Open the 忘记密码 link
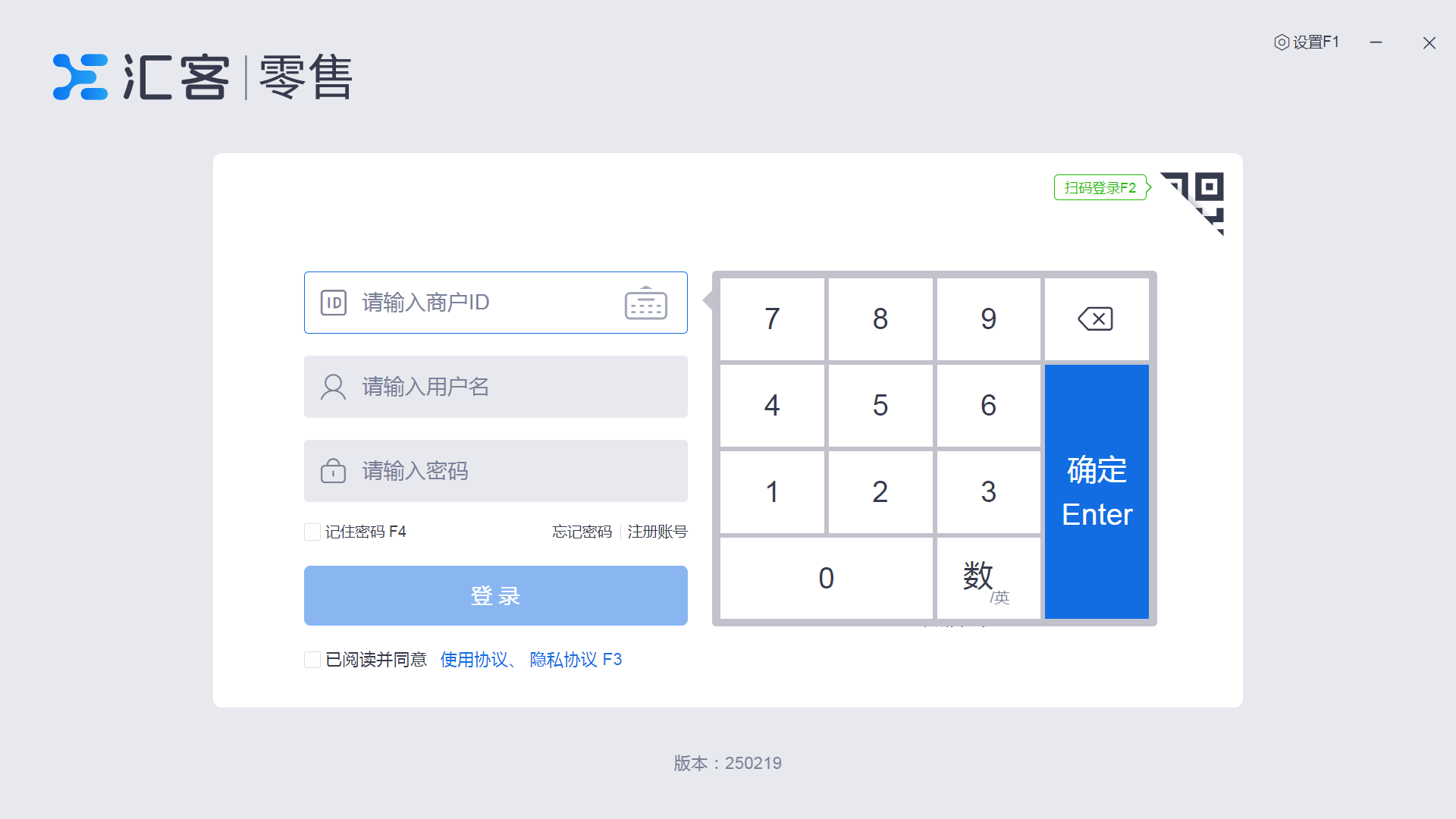1456x819 pixels. click(582, 532)
